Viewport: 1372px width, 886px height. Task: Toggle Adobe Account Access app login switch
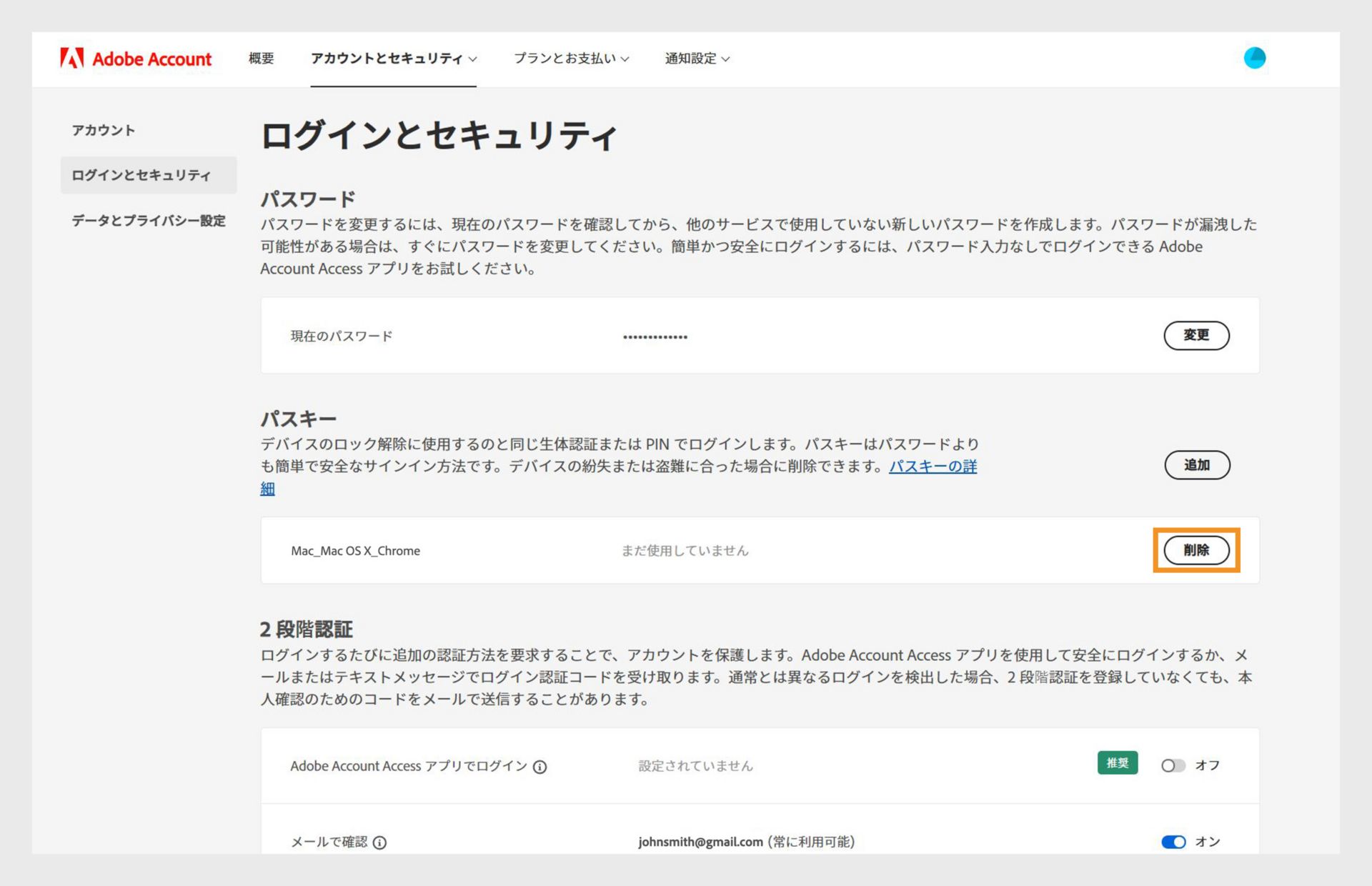tap(1173, 765)
